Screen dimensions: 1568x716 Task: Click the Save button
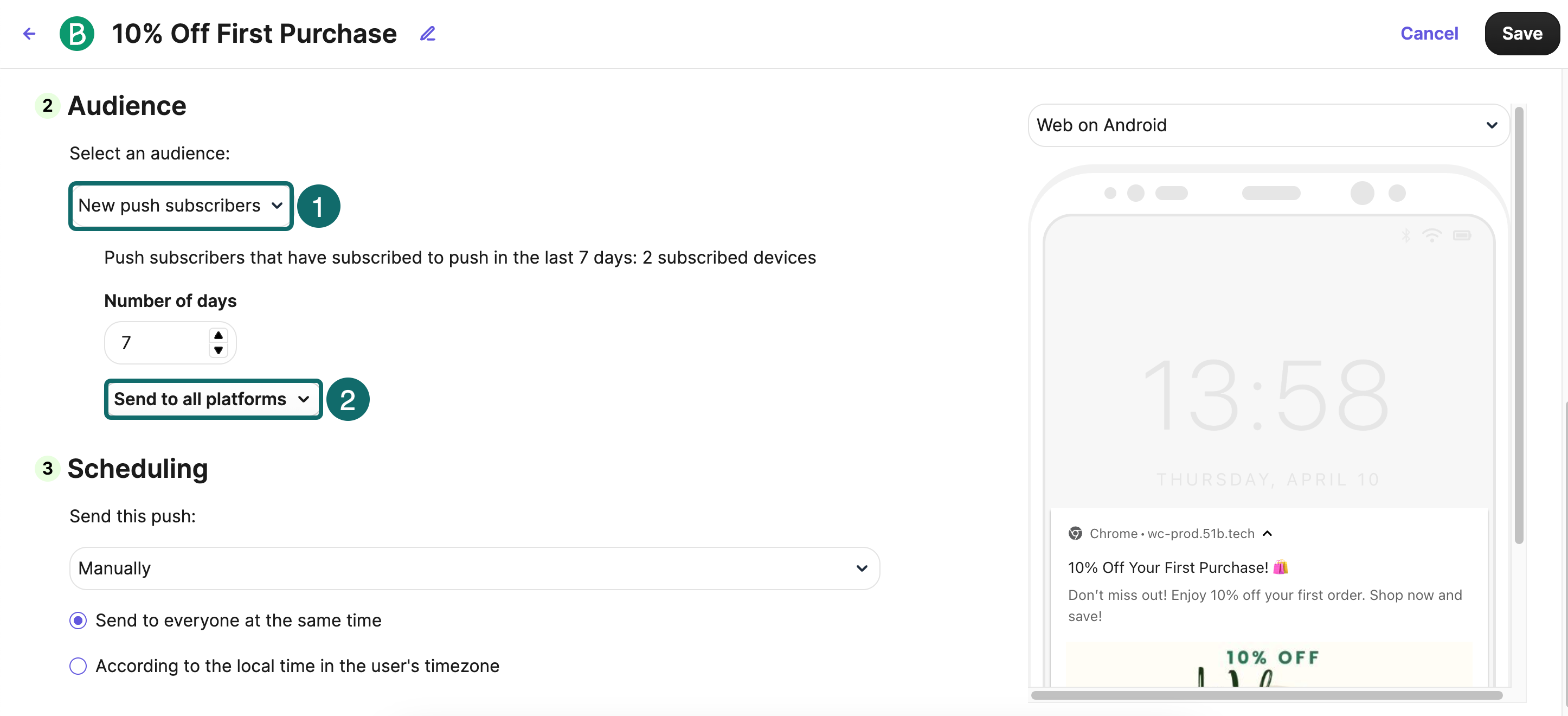[1521, 34]
